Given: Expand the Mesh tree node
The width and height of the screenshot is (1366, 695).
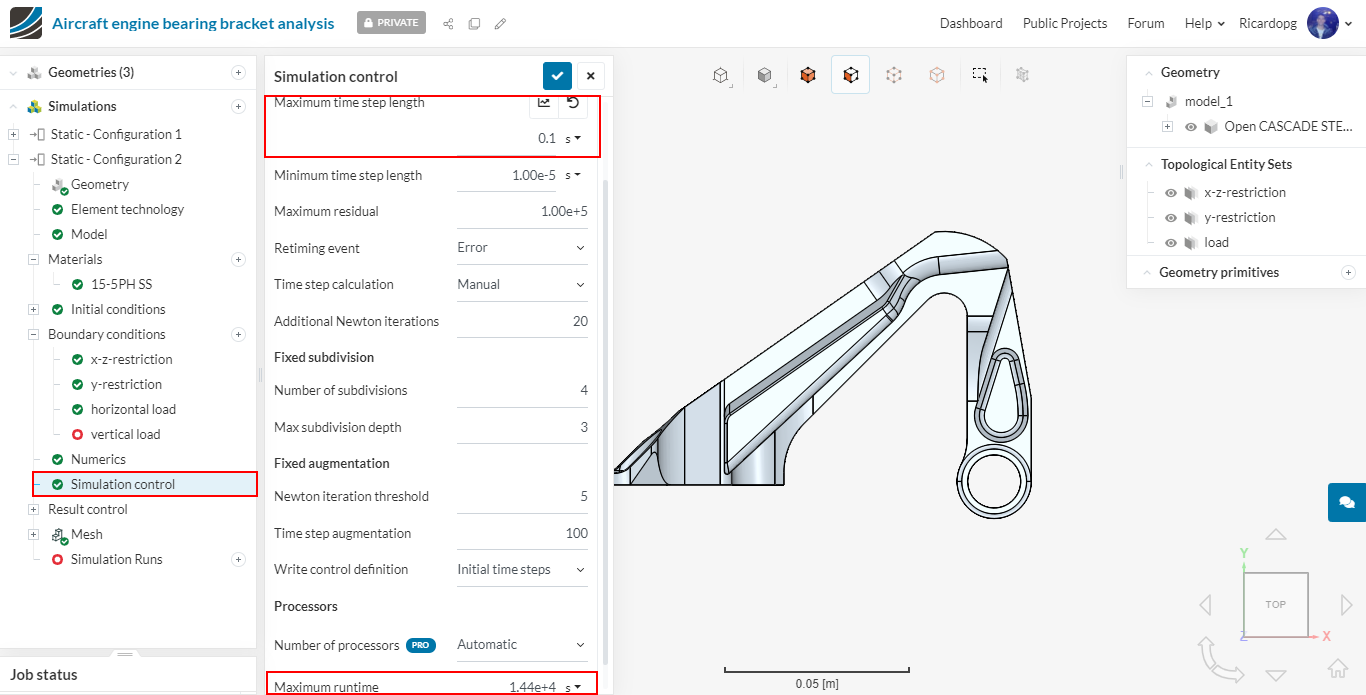Looking at the screenshot, I should pos(33,534).
